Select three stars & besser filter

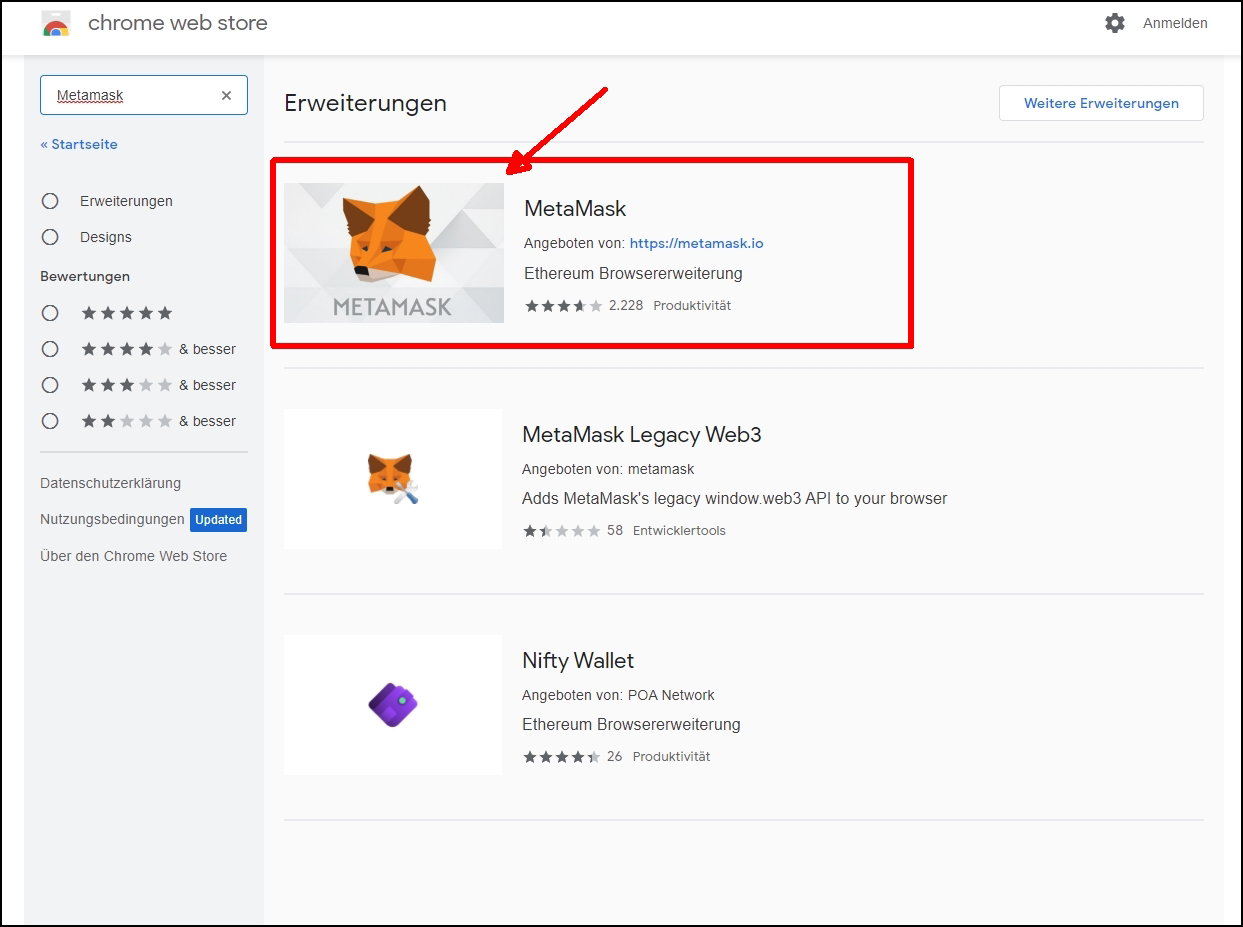click(x=50, y=385)
